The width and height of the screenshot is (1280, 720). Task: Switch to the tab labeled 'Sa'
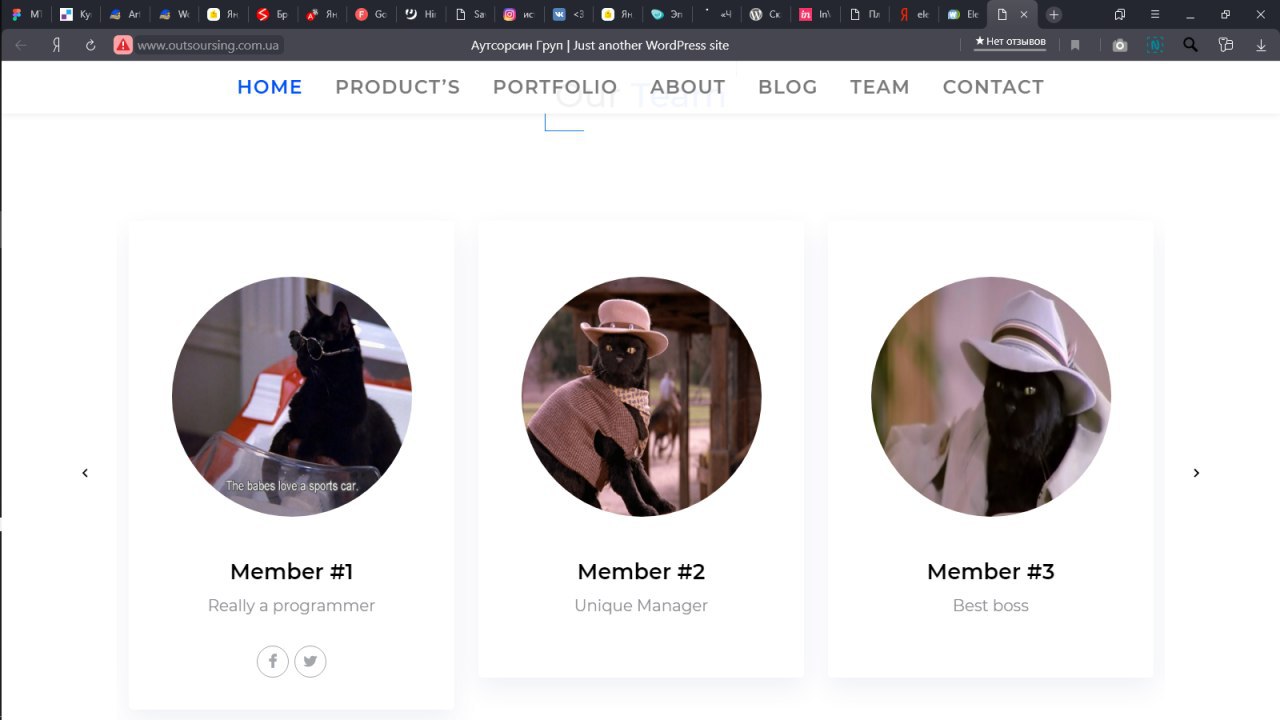click(469, 15)
